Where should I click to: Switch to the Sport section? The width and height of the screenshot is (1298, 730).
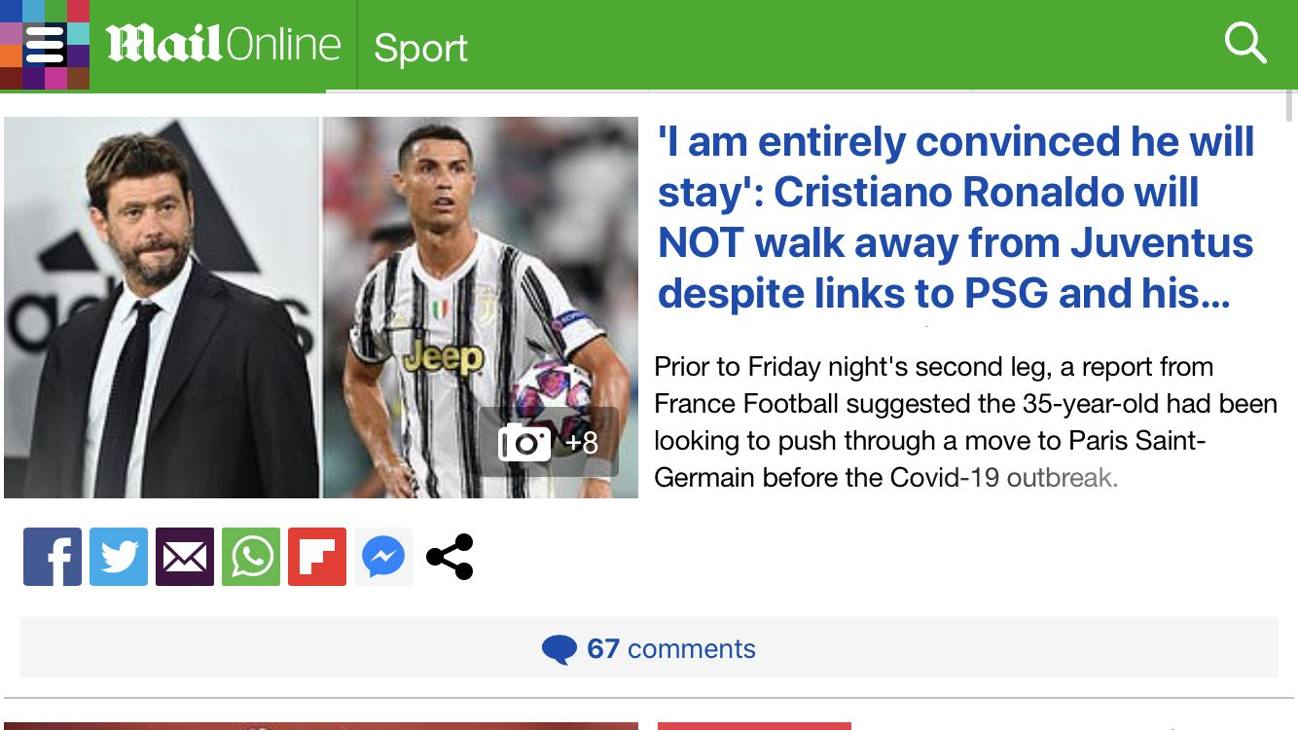coord(419,47)
